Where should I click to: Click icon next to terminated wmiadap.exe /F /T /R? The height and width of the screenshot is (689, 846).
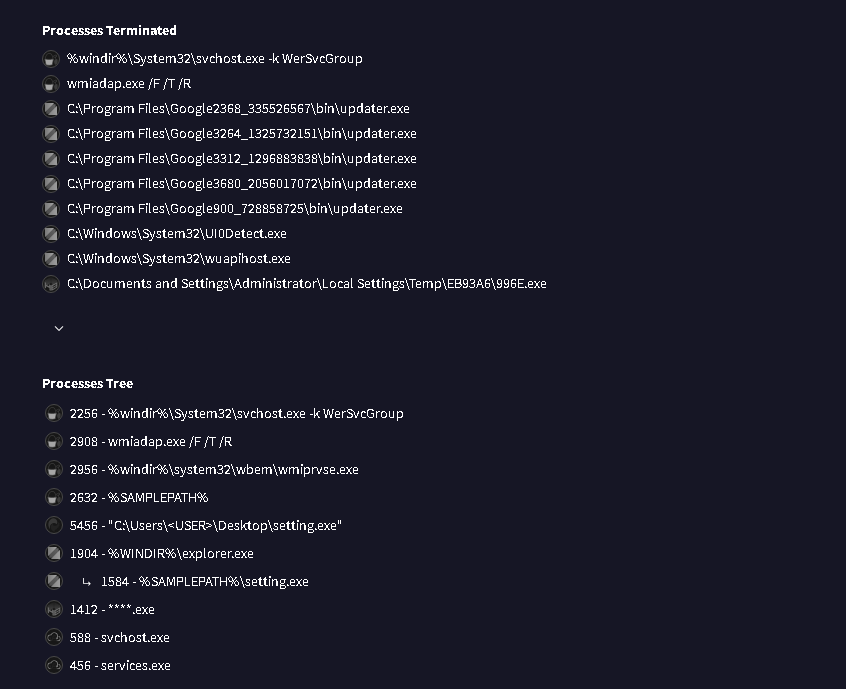coord(51,84)
